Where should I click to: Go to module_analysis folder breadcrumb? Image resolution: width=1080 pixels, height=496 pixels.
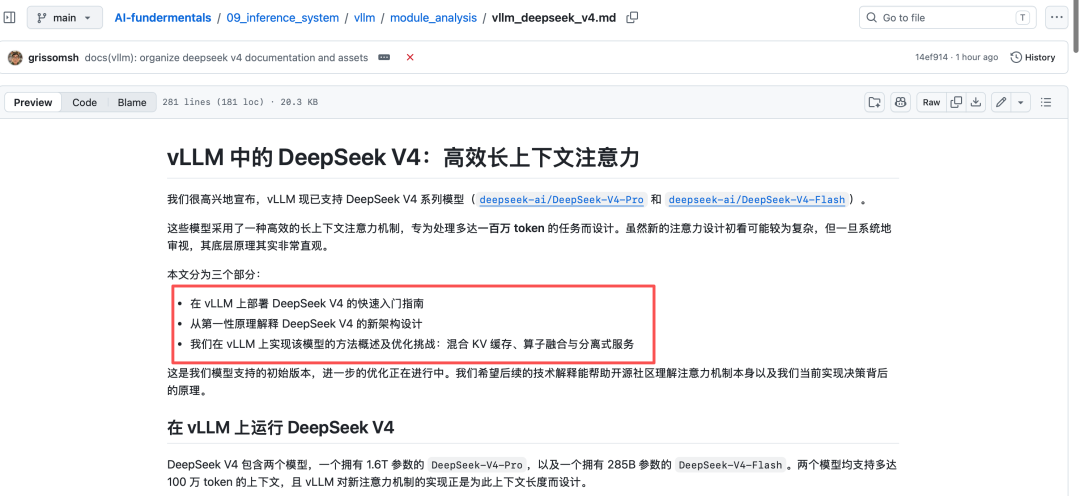tap(433, 18)
